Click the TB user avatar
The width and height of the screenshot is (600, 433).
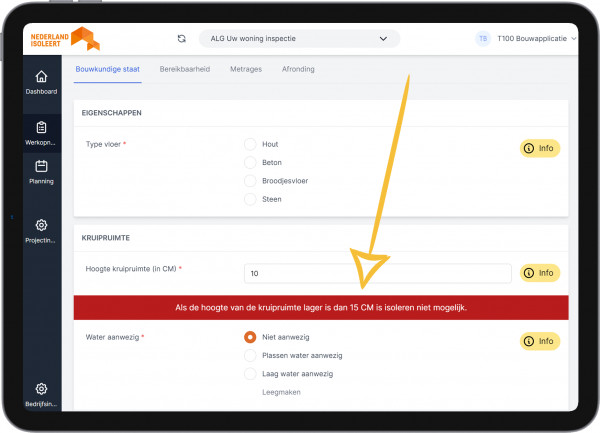[x=483, y=39]
